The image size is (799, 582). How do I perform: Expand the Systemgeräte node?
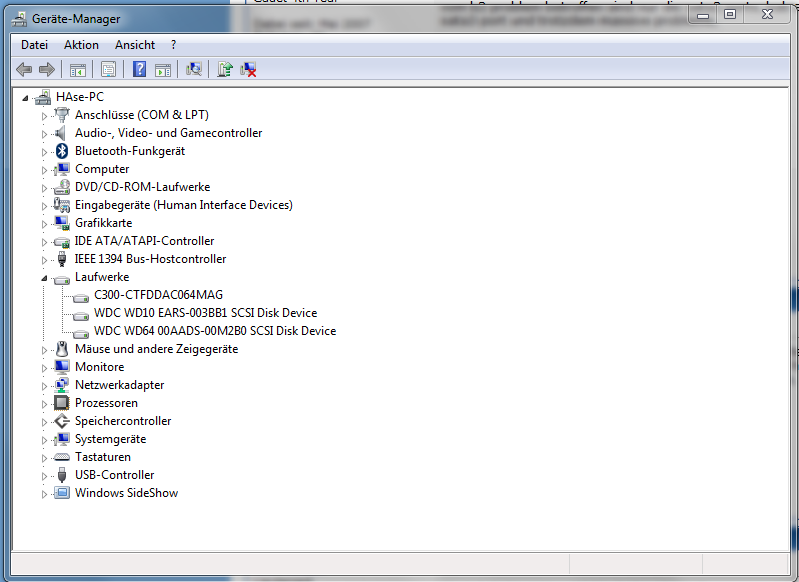point(44,440)
